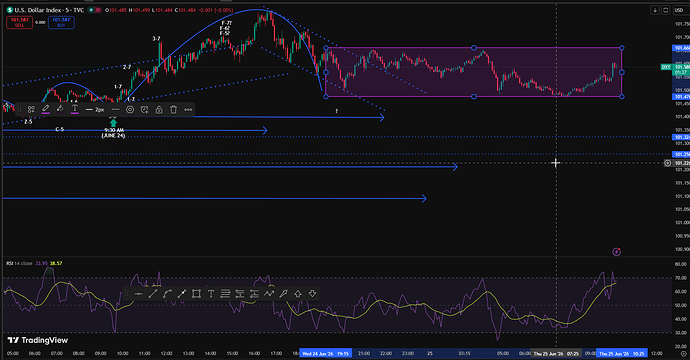Click the download arrow button near USD

(655, 10)
